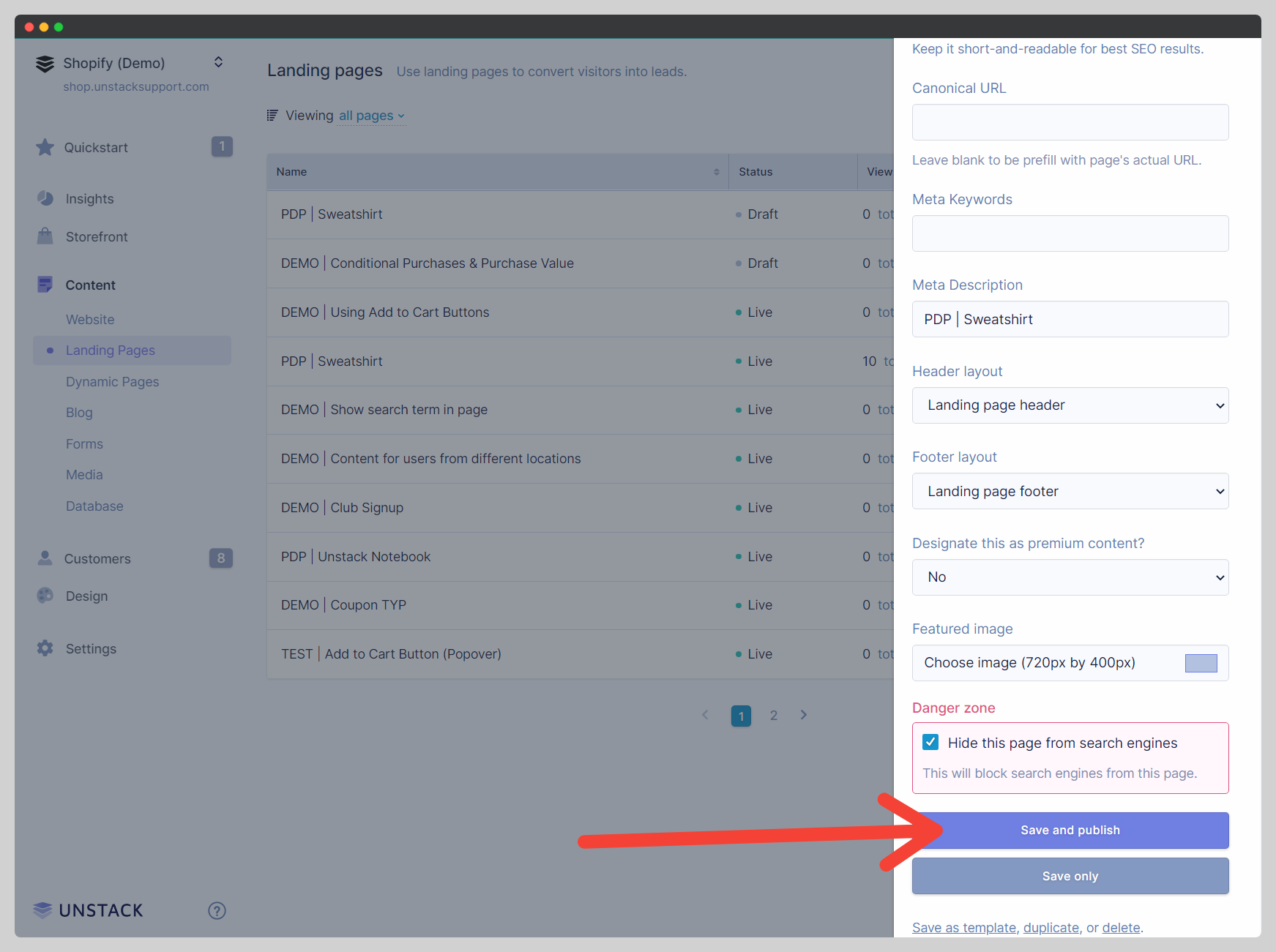Click the Featured image color swatch

(1201, 663)
